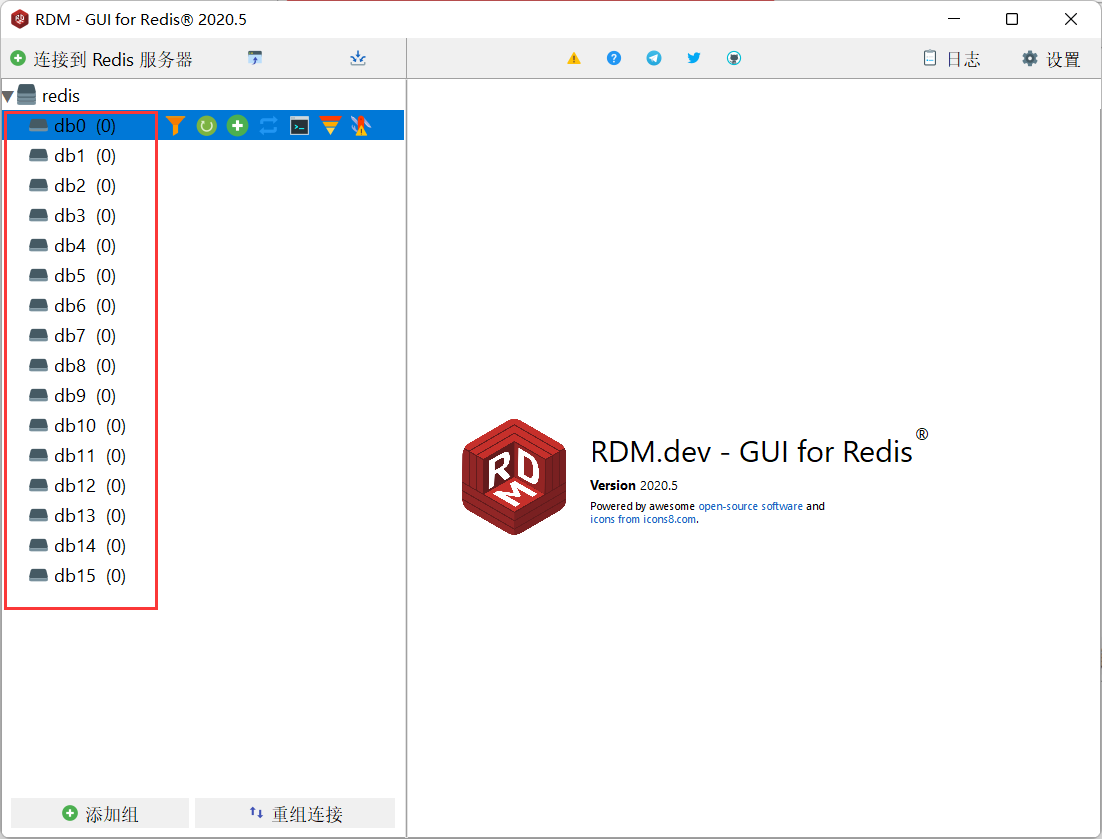Viewport: 1102px width, 839px height.
Task: Add new key with green plus on db0
Action: [238, 126]
